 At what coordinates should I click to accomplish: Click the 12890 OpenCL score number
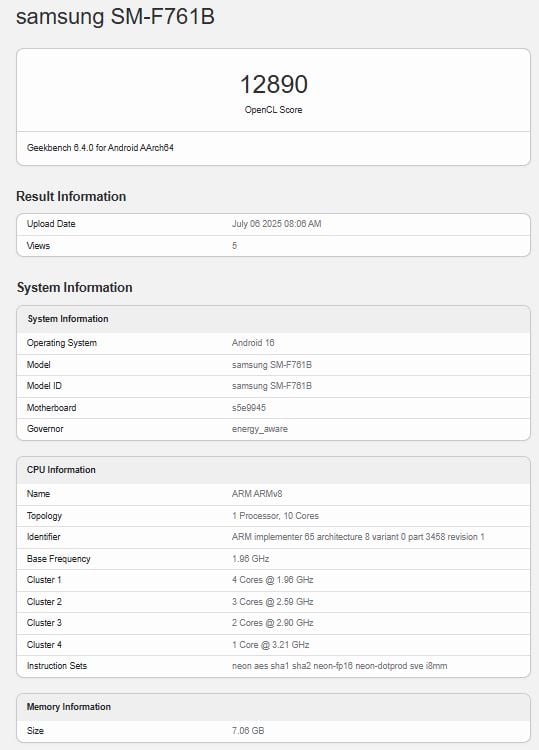[x=274, y=84]
